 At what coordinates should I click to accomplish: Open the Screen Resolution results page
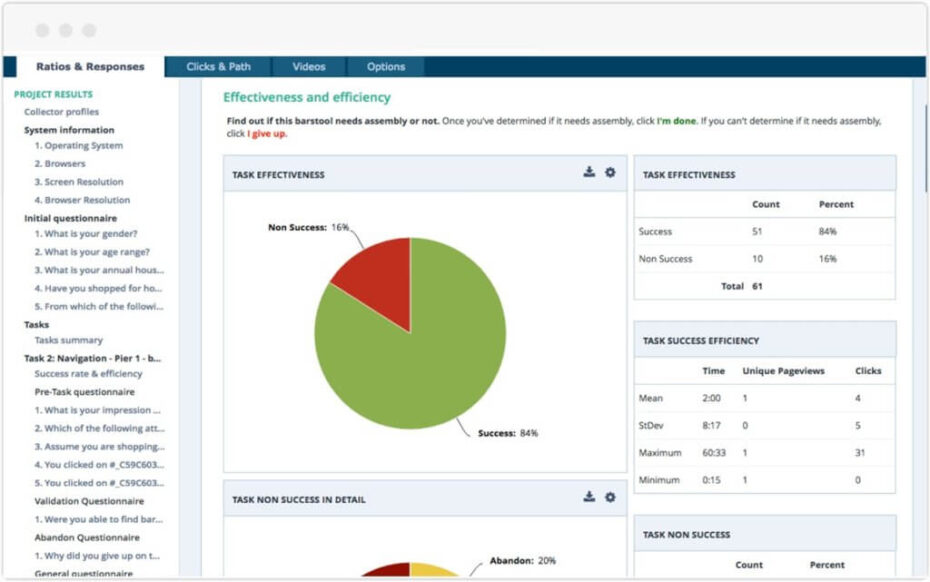[82, 180]
